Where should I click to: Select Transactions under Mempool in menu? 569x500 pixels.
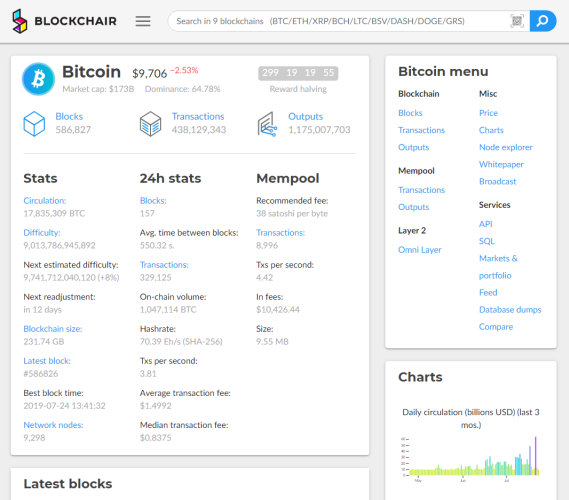(421, 190)
